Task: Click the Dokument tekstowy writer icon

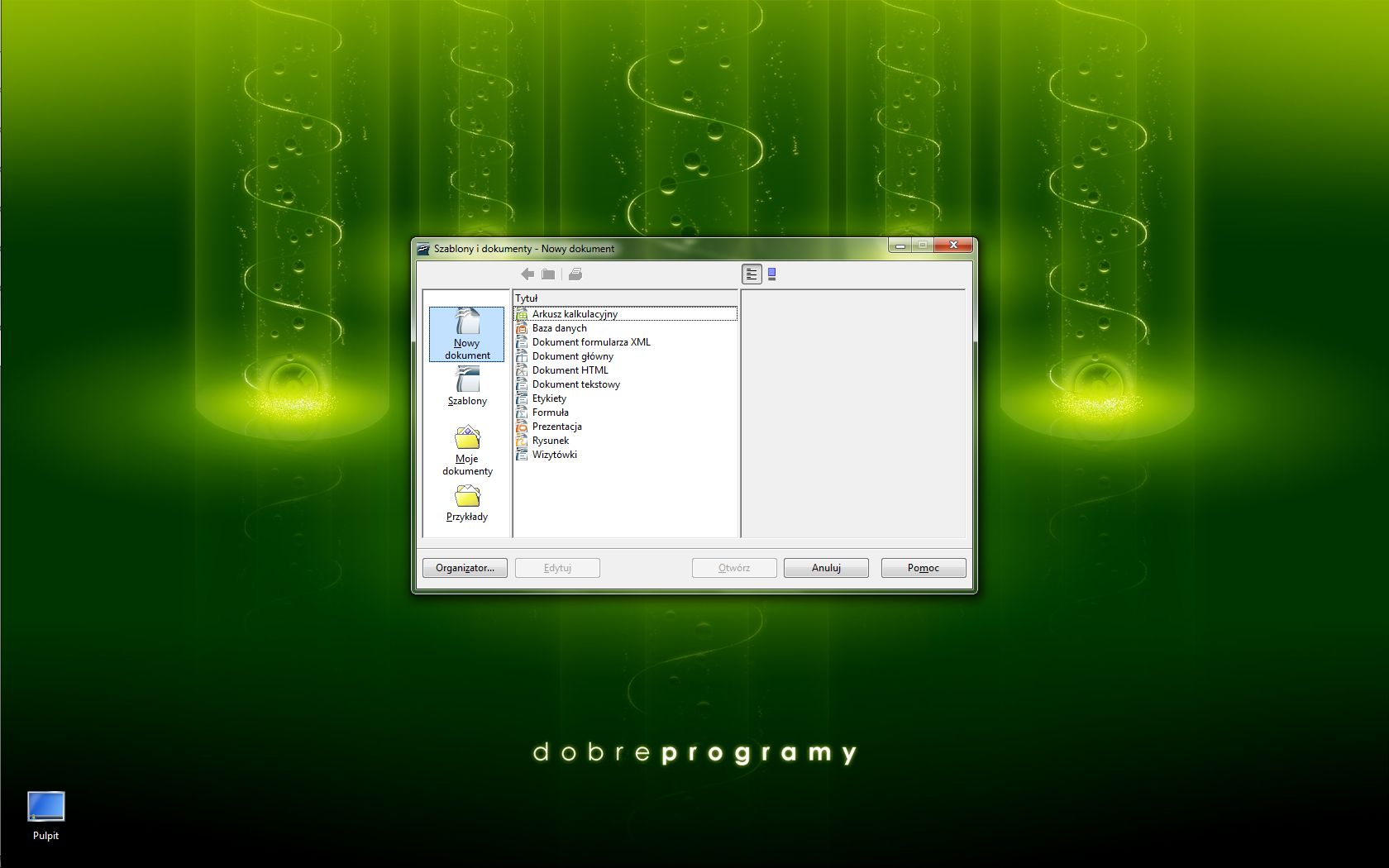Action: point(522,384)
